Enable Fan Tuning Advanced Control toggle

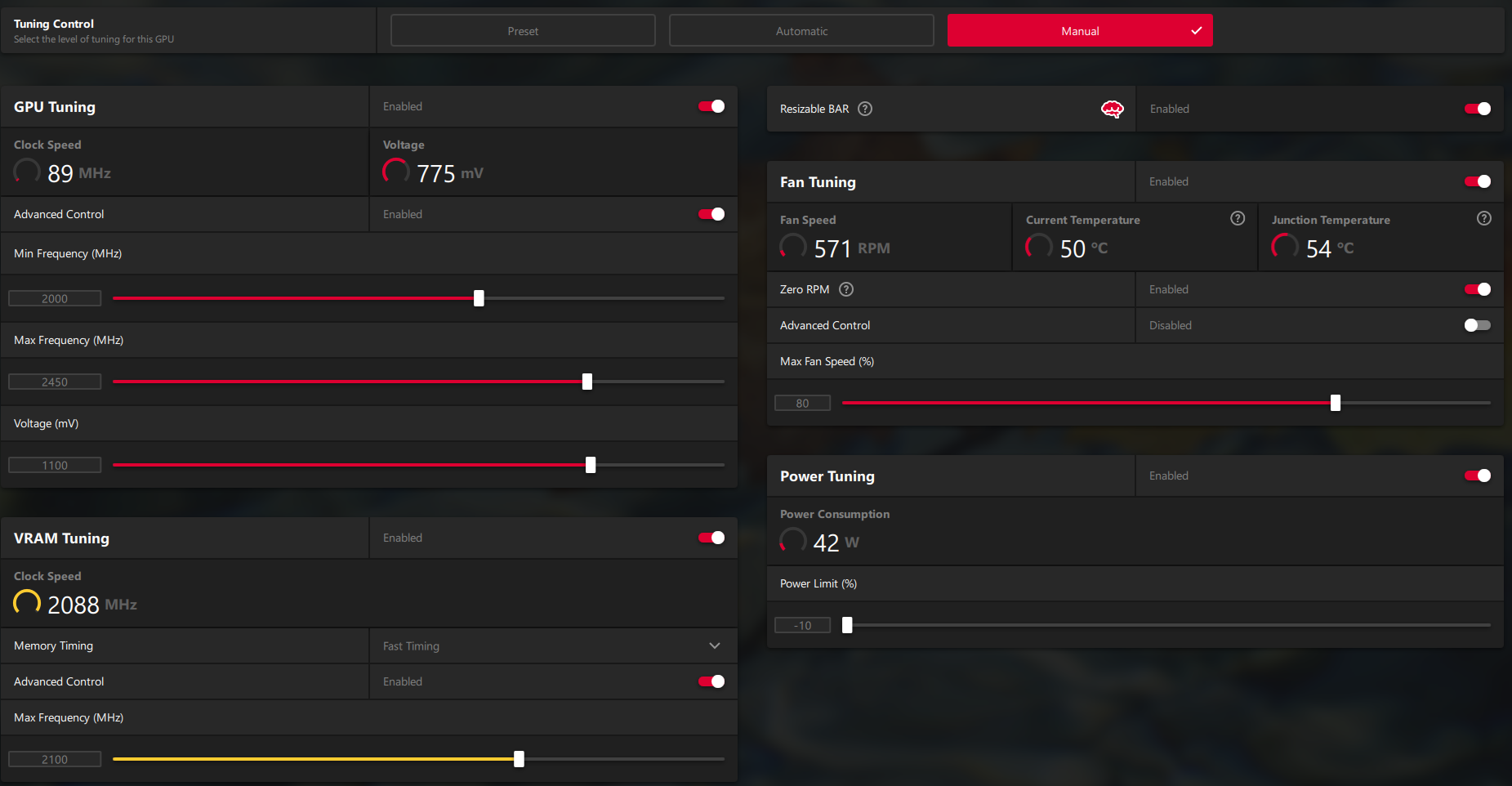coord(1478,325)
